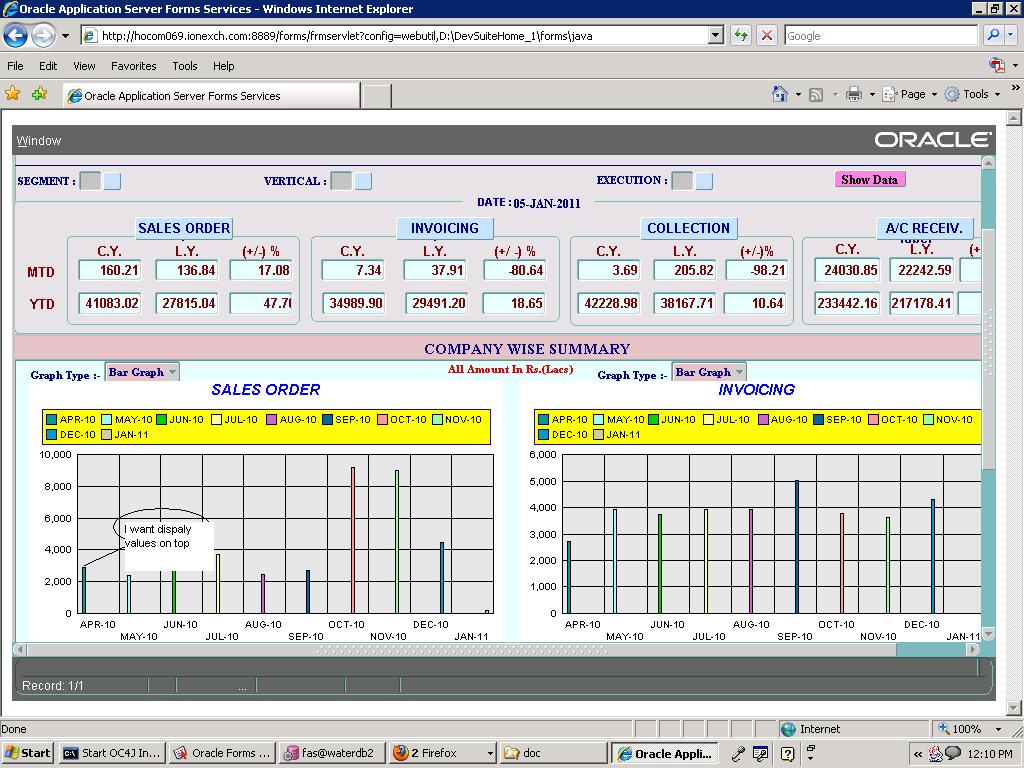This screenshot has width=1024, height=768.
Task: Open the Help menu
Action: point(223,66)
